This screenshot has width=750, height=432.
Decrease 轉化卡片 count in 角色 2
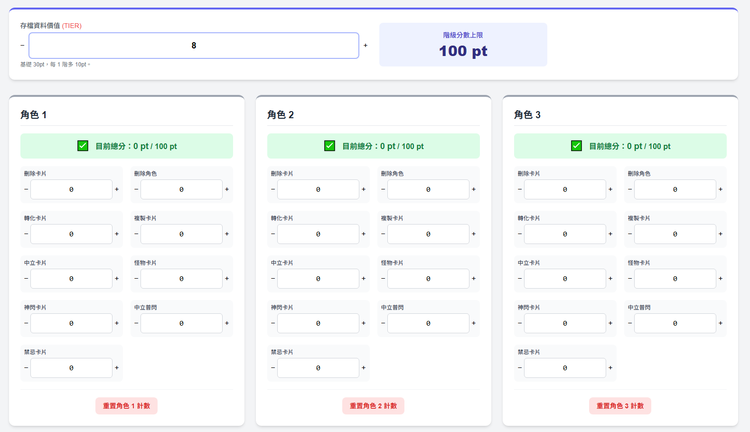pos(273,234)
